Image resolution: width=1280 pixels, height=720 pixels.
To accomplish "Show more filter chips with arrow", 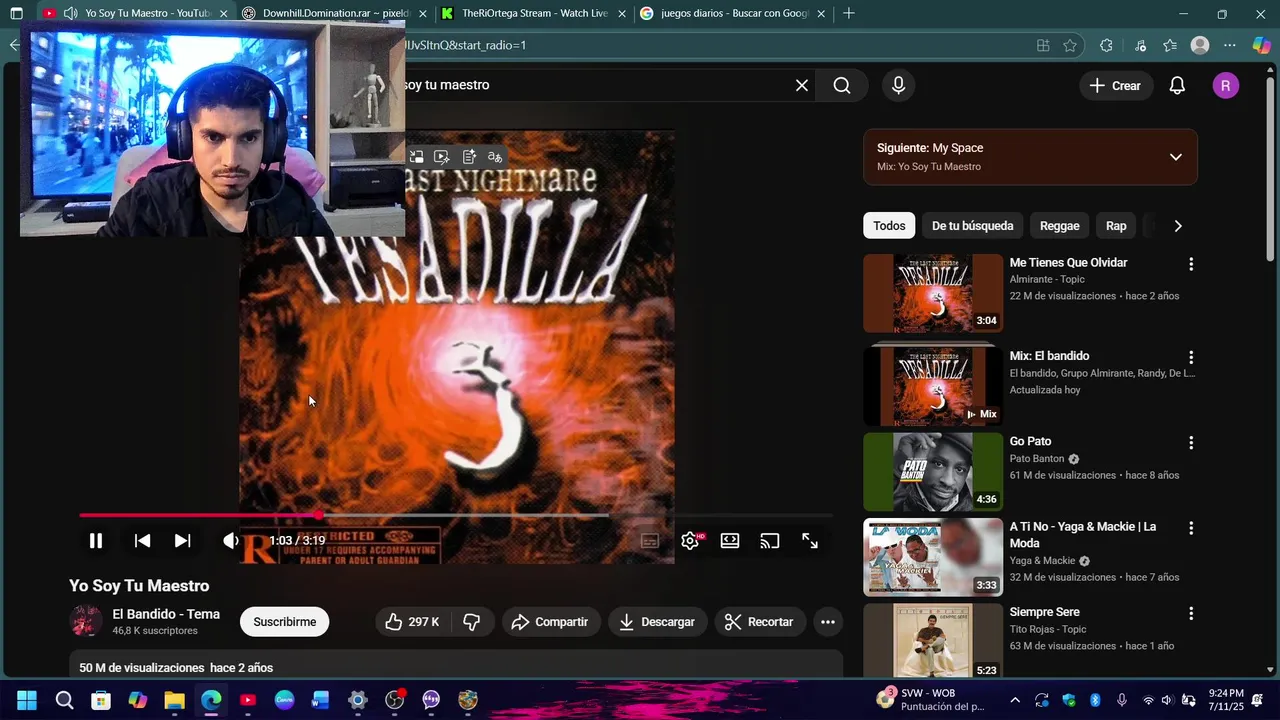I will click(1178, 226).
